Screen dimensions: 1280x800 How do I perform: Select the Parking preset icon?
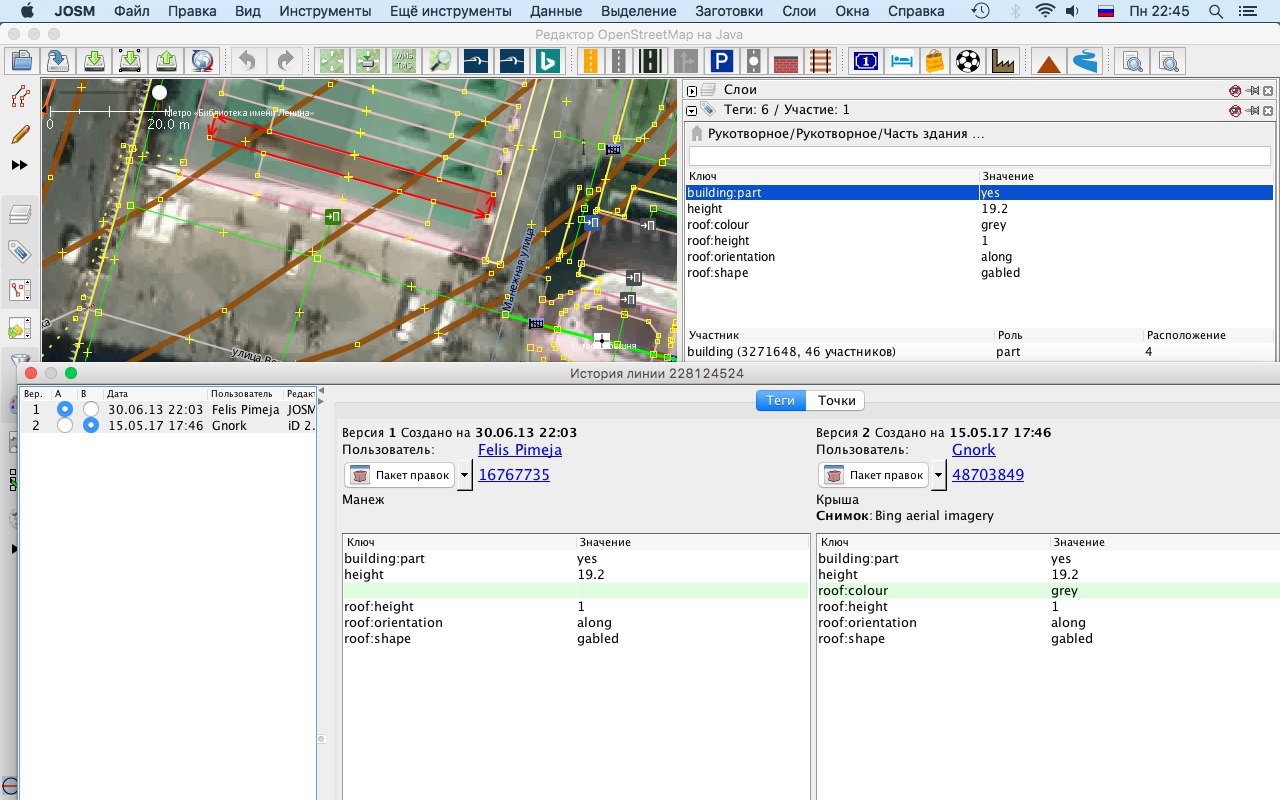[x=721, y=62]
